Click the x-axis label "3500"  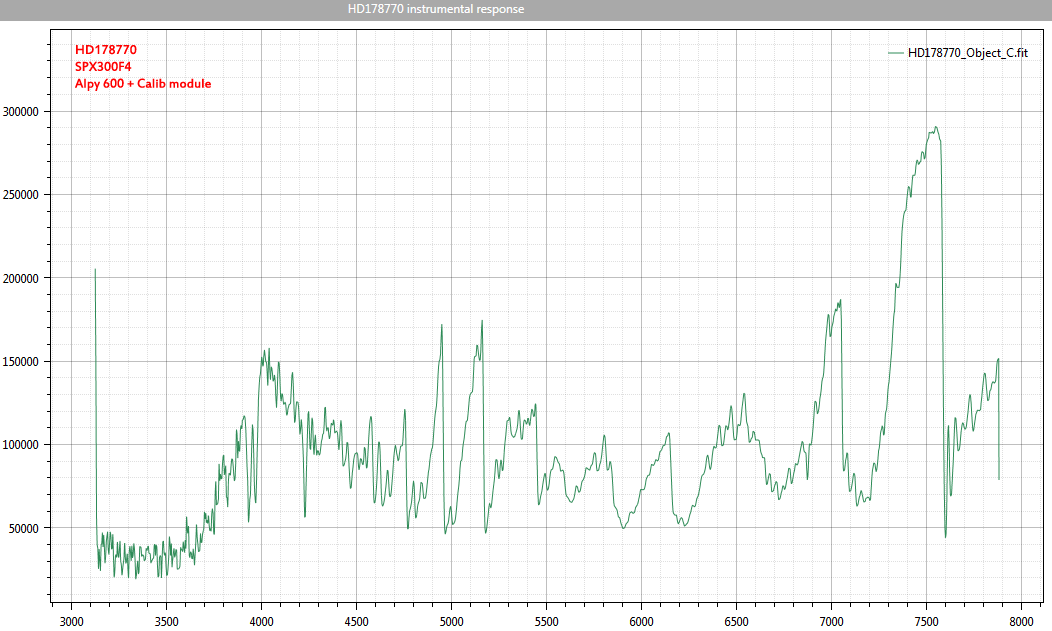point(166,622)
